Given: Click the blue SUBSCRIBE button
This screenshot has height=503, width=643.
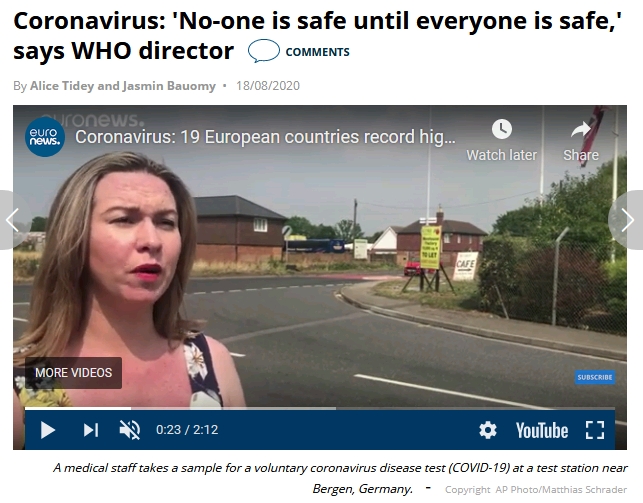Looking at the screenshot, I should pos(595,377).
